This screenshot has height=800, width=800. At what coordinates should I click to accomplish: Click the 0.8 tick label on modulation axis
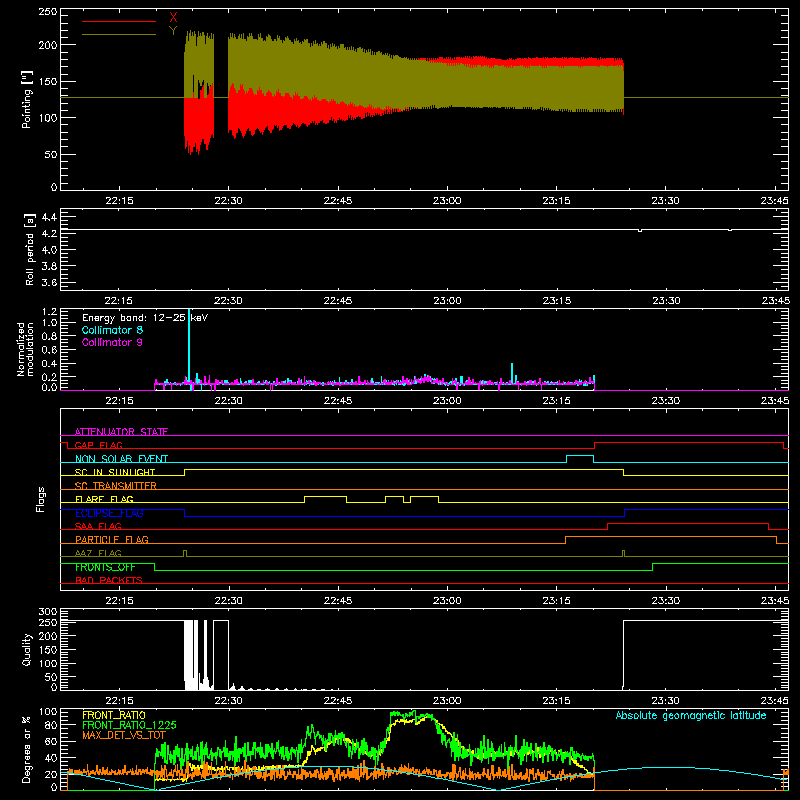coord(49,336)
